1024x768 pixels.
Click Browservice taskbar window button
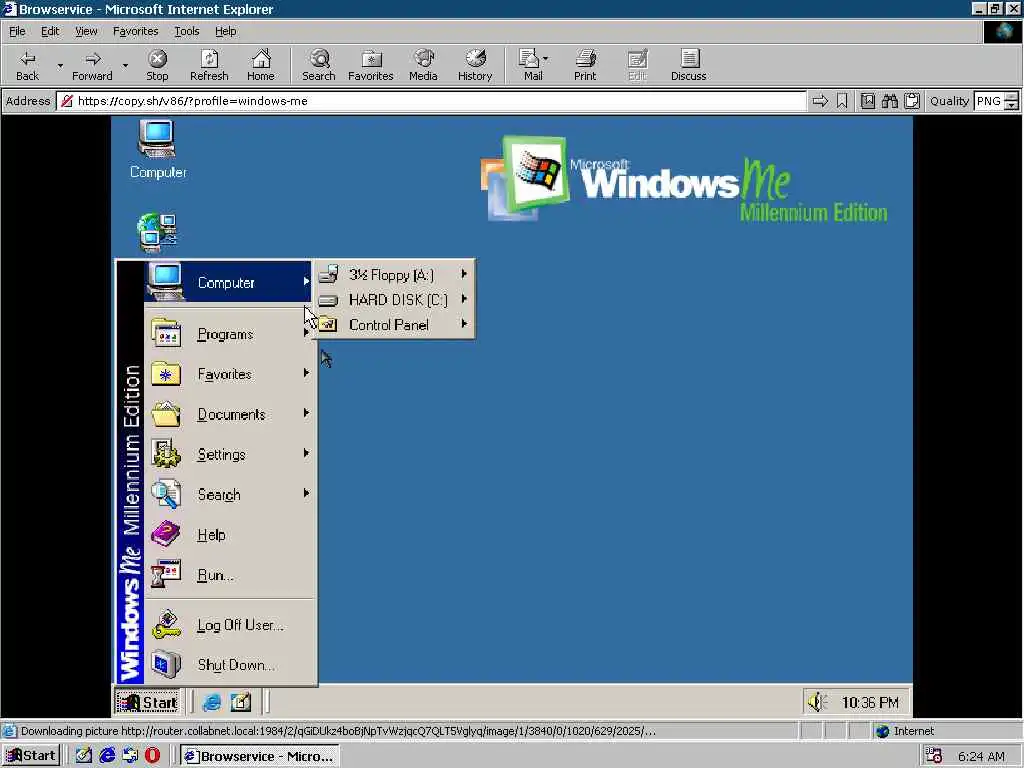pos(259,756)
